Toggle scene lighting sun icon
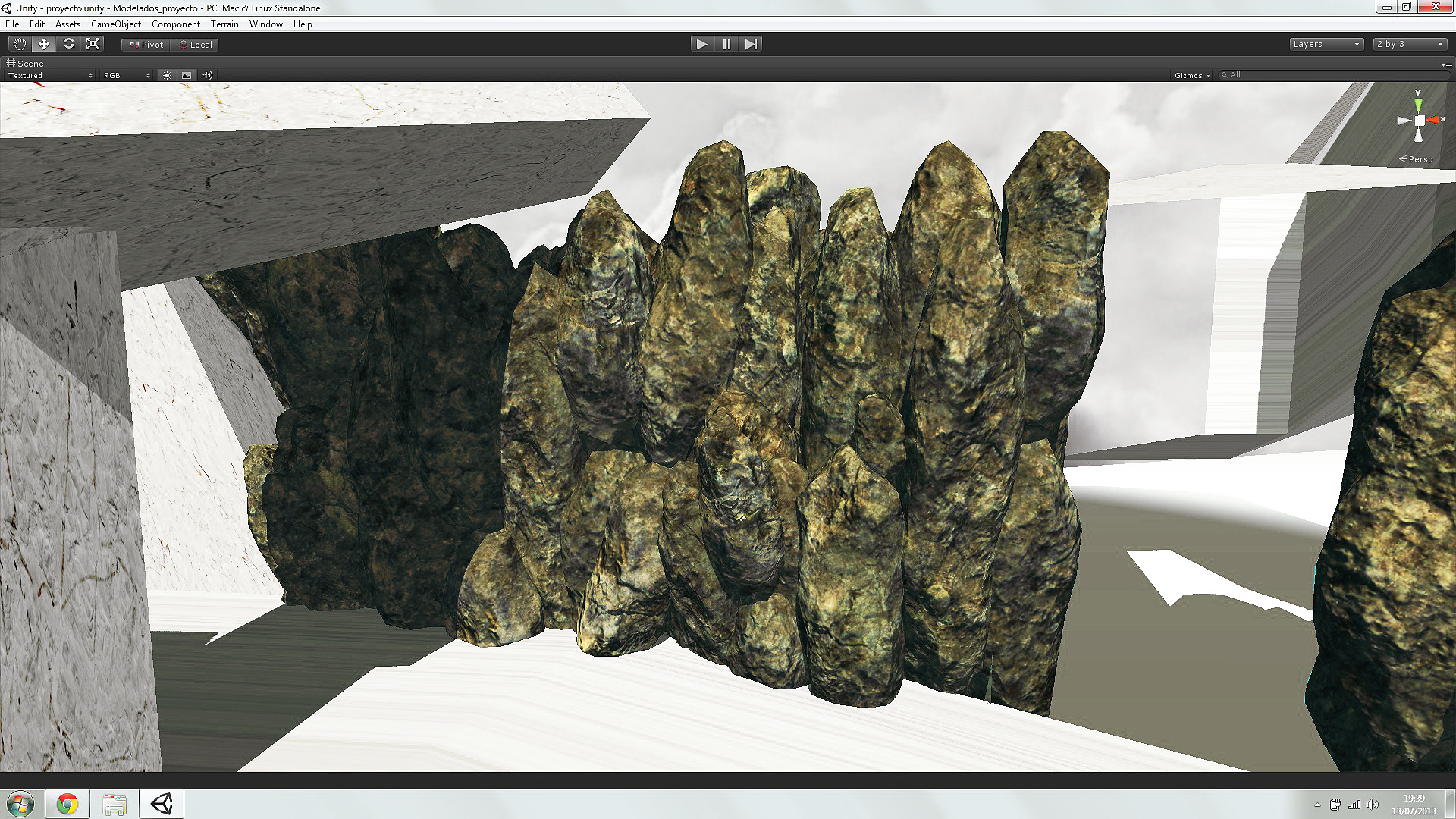This screenshot has height=819, width=1456. point(167,75)
